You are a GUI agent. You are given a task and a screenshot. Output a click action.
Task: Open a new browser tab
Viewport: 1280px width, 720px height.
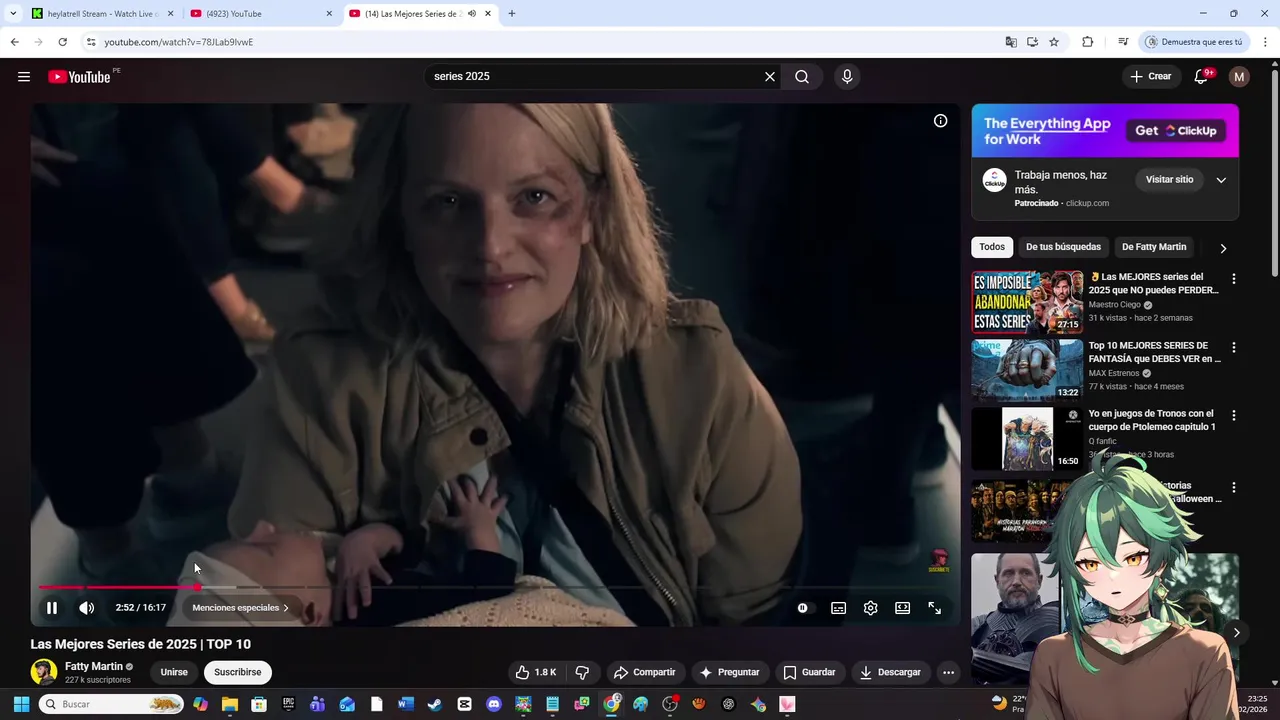pos(512,14)
